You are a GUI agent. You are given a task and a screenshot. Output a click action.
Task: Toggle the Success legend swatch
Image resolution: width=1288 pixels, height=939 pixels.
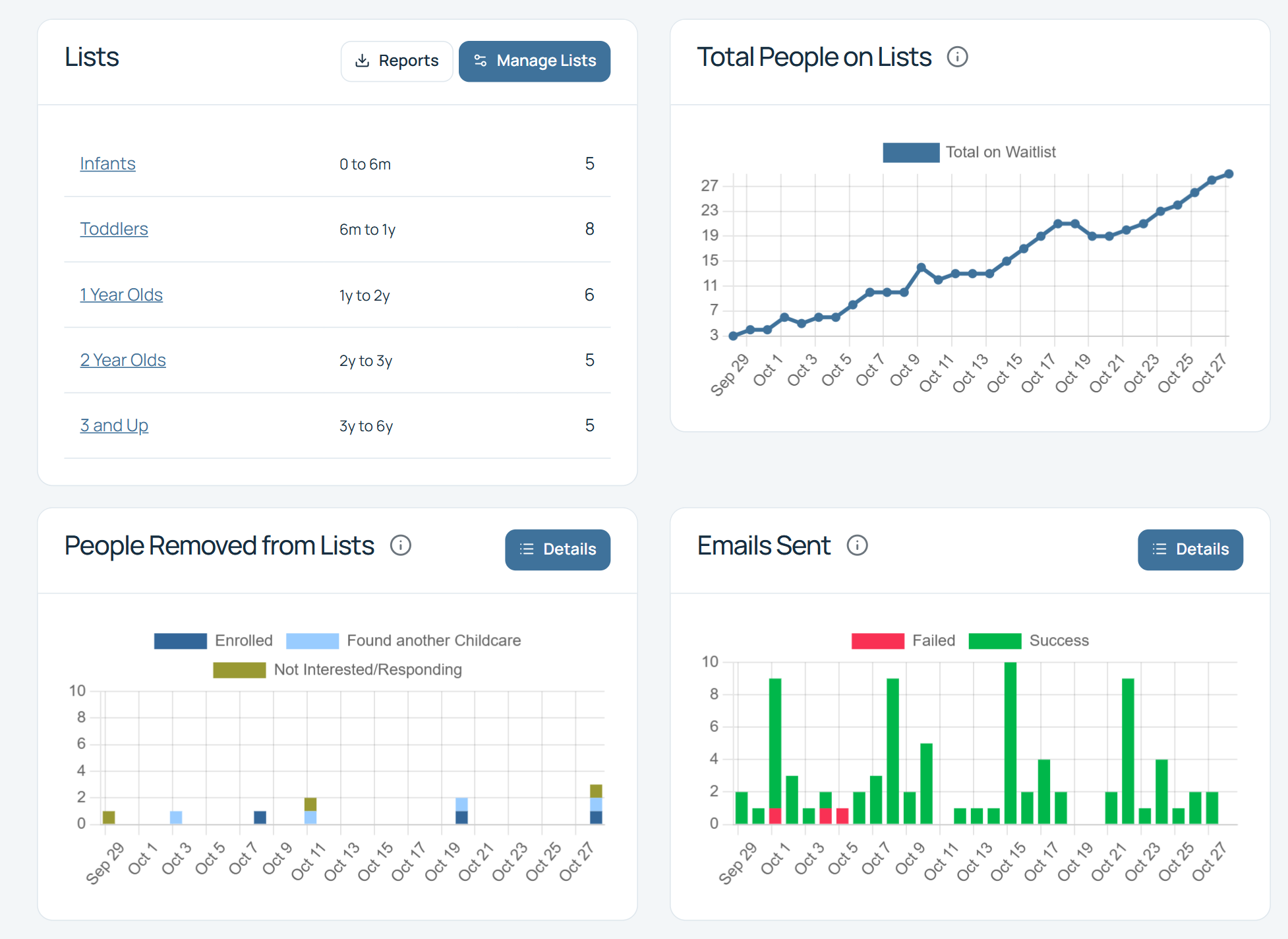point(995,641)
